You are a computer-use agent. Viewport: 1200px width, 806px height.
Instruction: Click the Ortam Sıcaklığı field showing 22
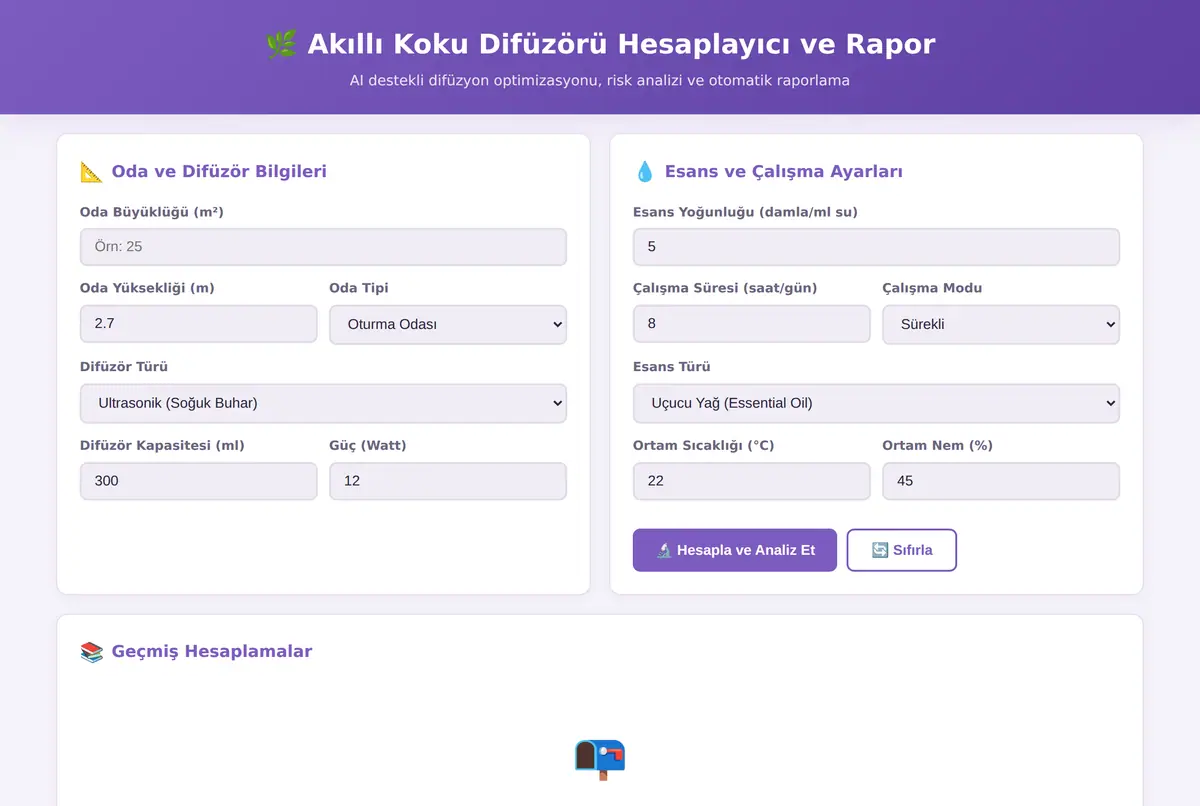coord(752,481)
